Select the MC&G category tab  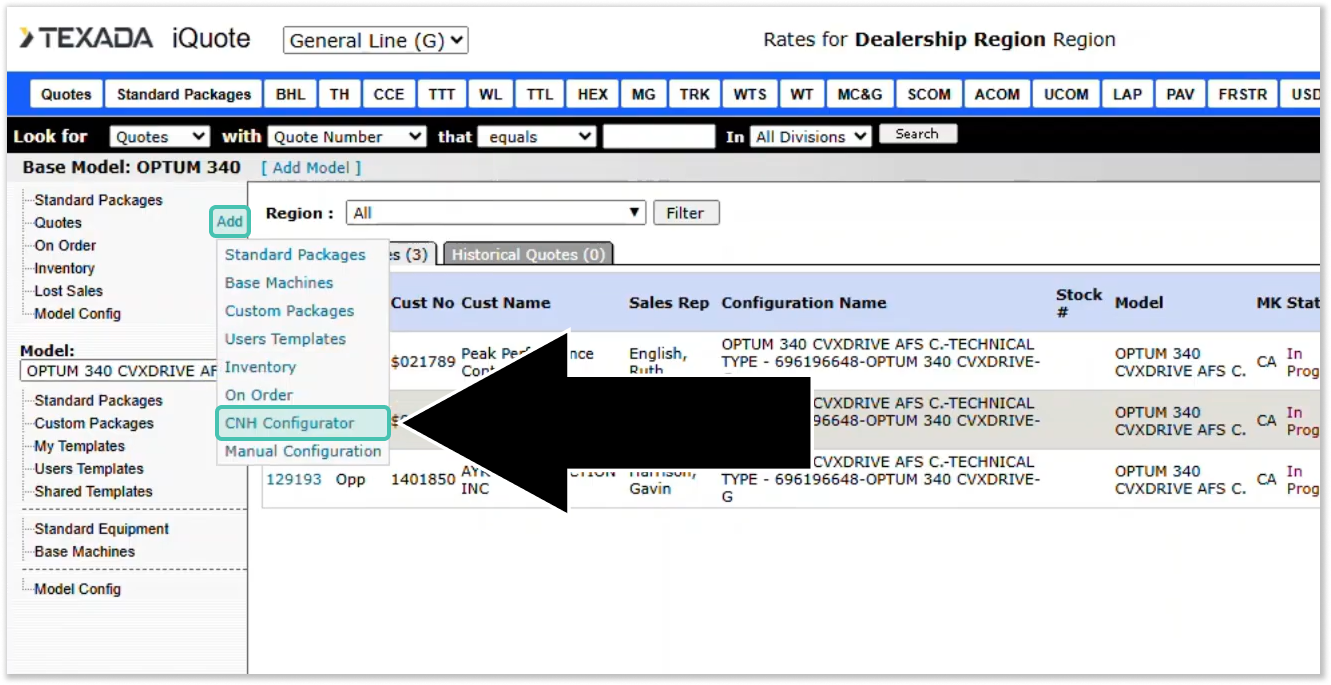click(x=860, y=94)
